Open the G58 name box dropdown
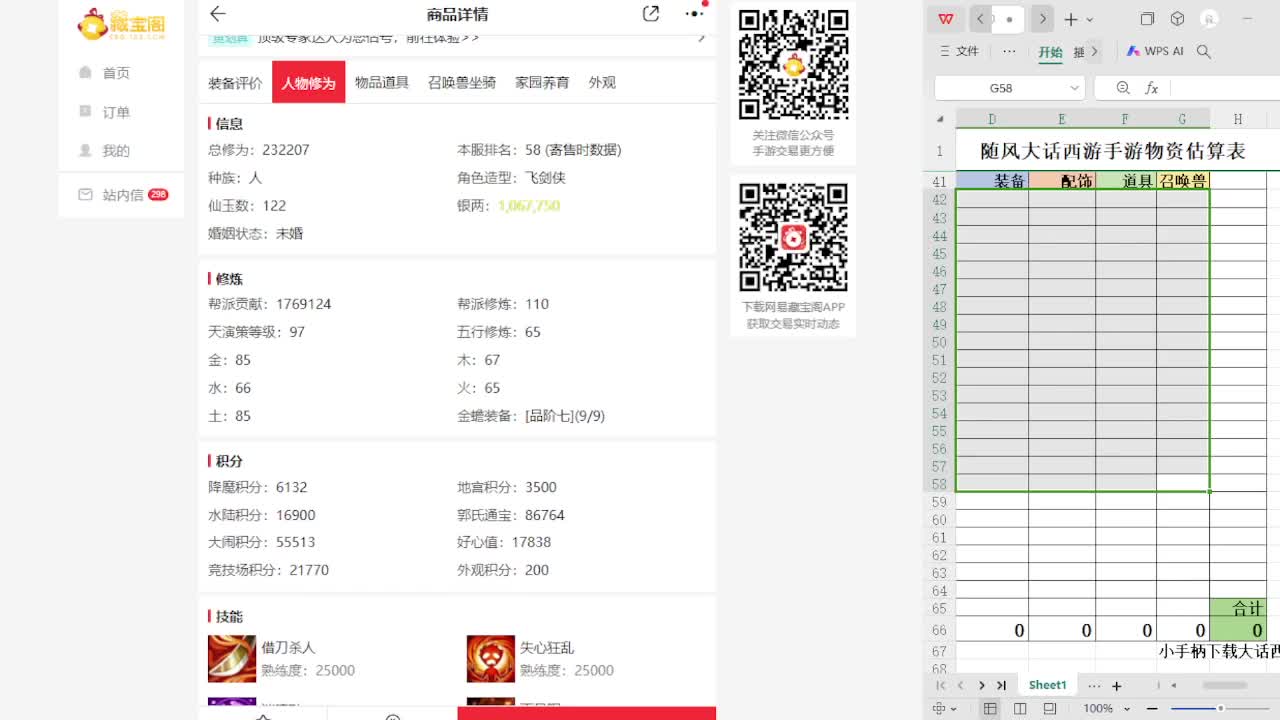The height and width of the screenshot is (720, 1280). (1075, 88)
